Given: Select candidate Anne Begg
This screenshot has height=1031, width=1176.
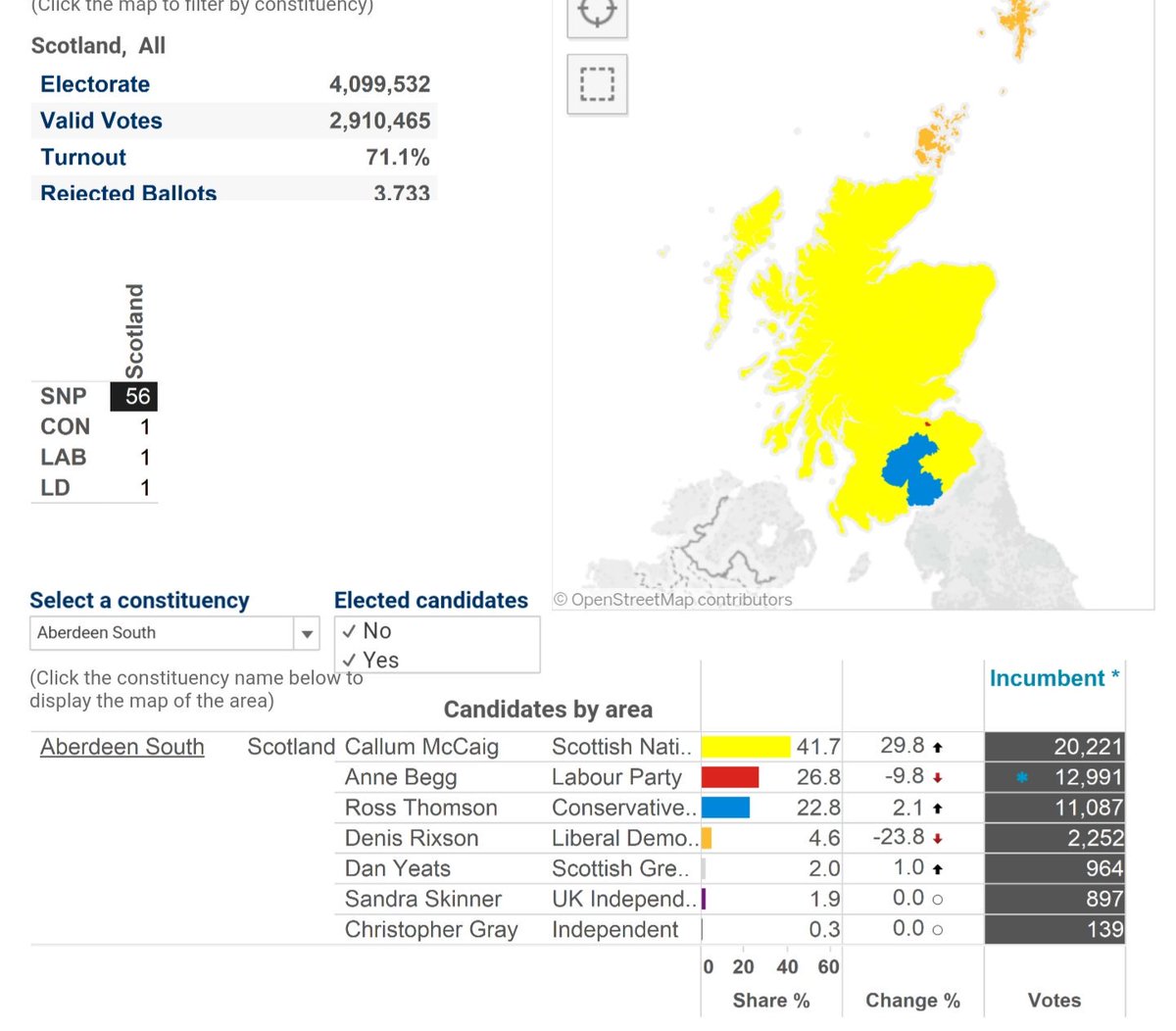Looking at the screenshot, I should point(401,777).
